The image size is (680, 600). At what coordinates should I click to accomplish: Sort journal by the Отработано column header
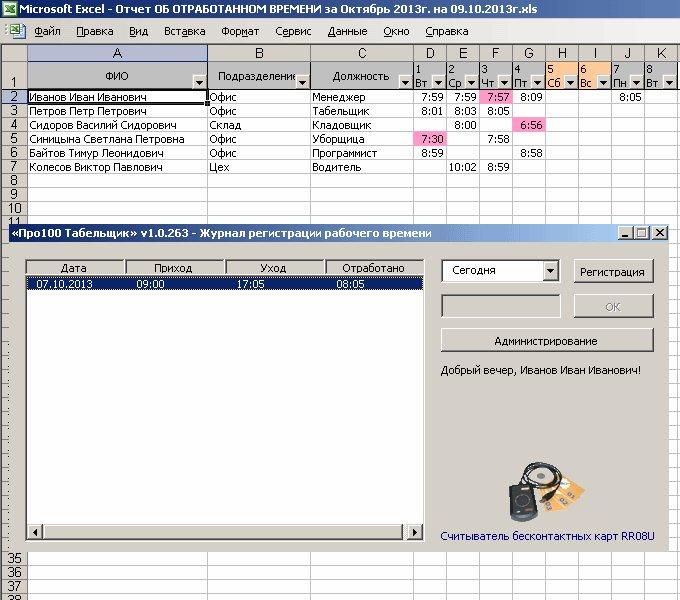374,267
